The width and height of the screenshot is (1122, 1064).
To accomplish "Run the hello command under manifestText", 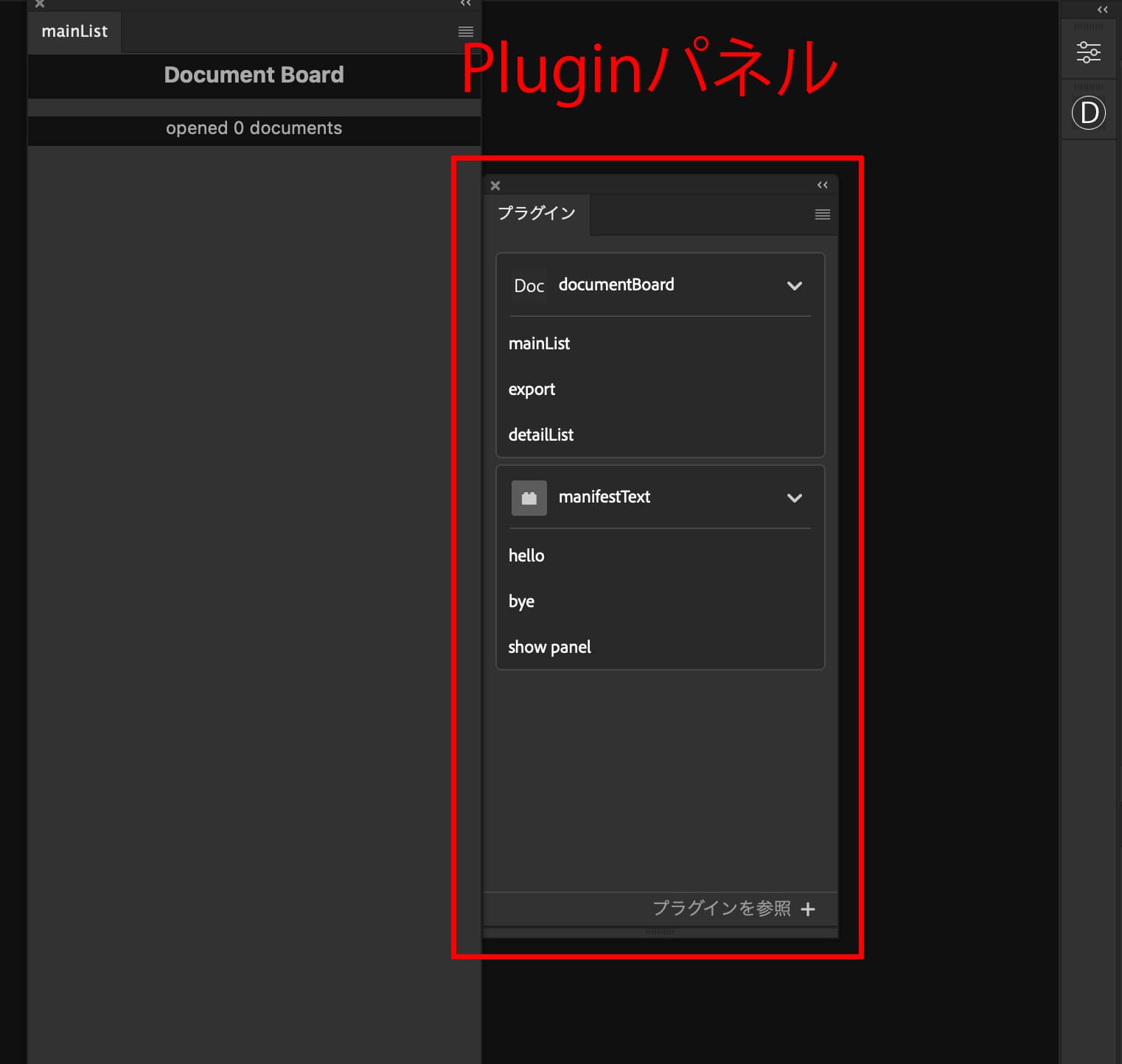I will click(x=526, y=556).
